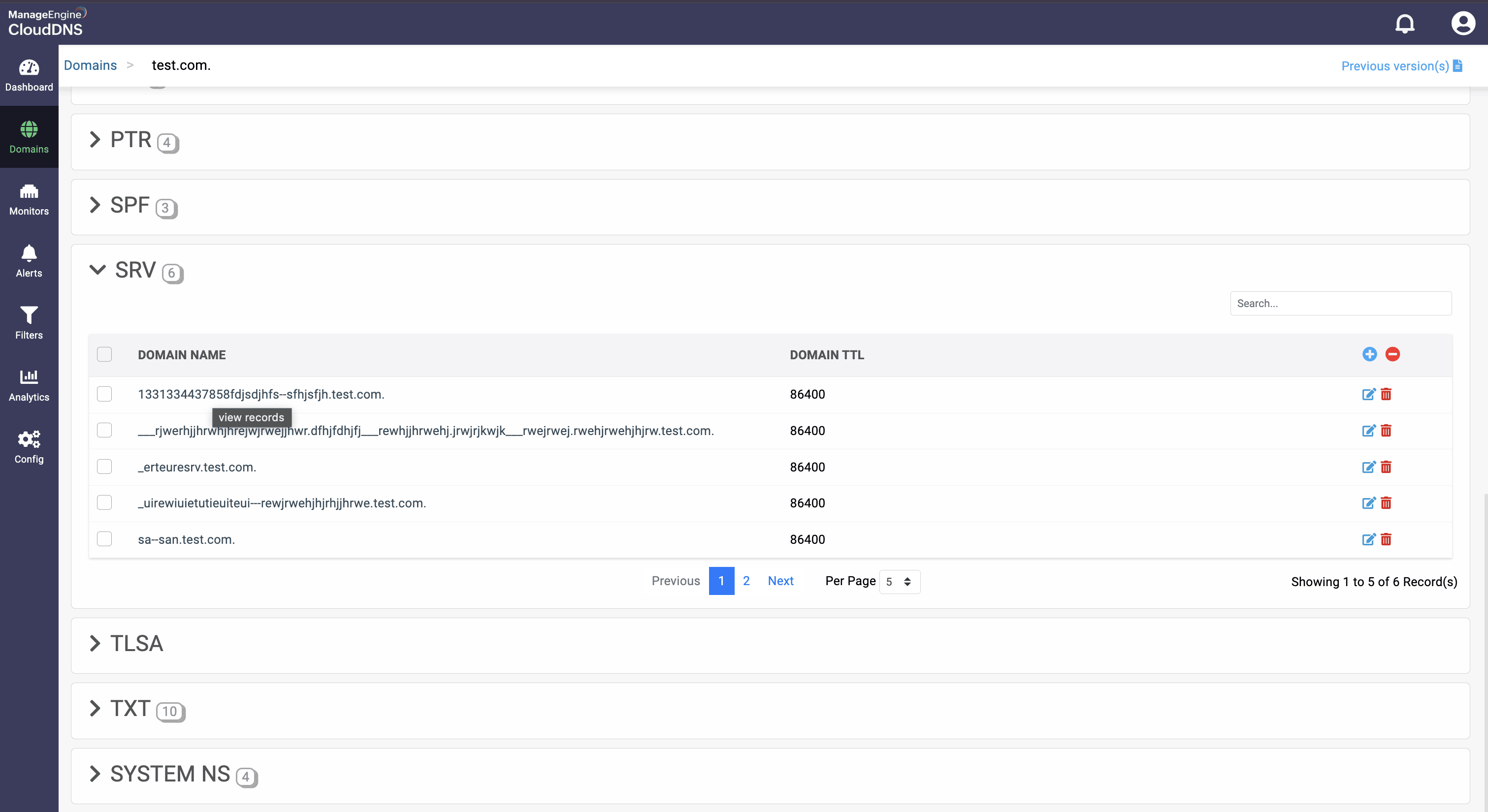
Task: Click the SRV Search input field
Action: pyautogui.click(x=1340, y=303)
